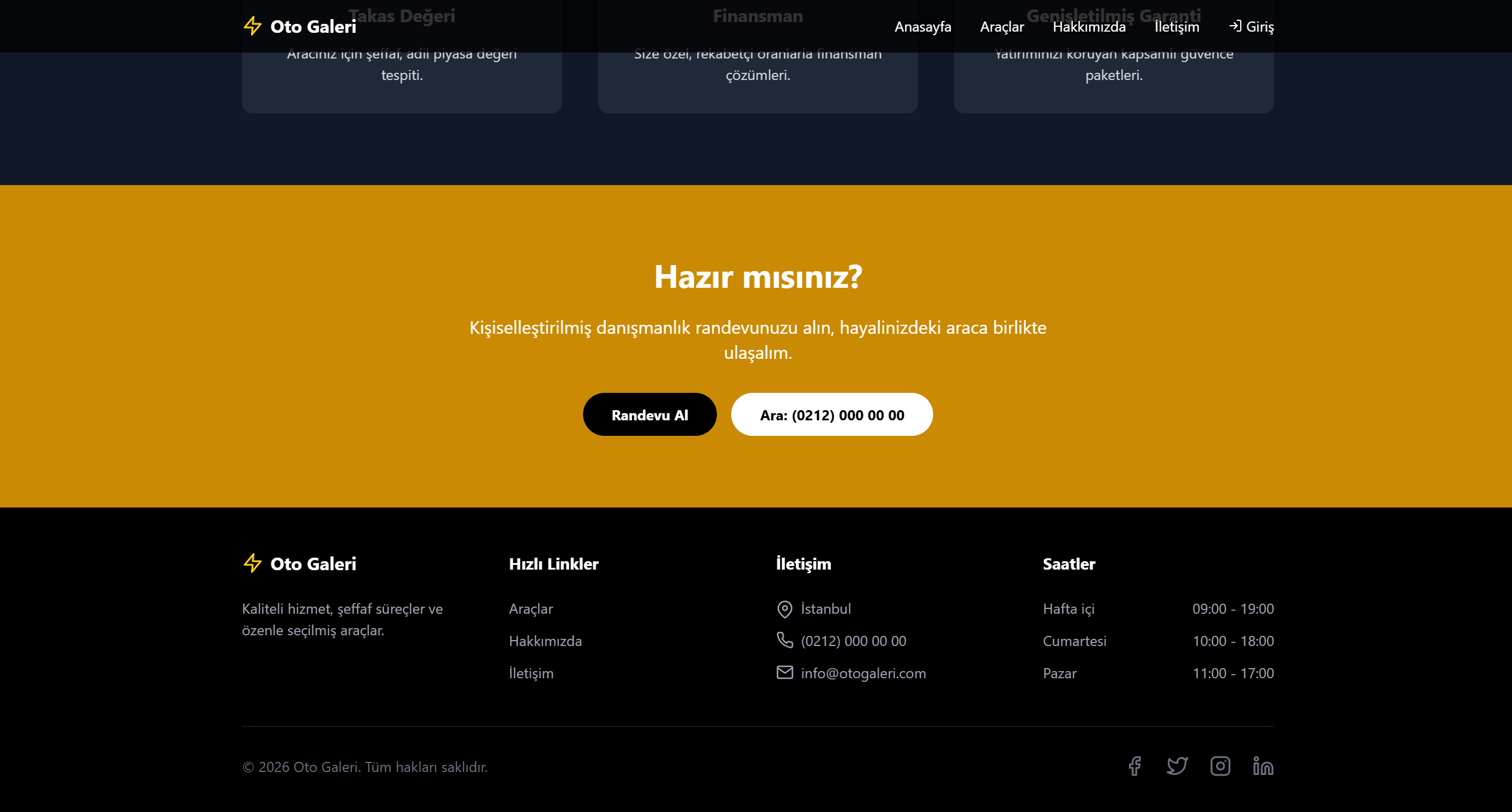1512x812 pixels.
Task: Open the Instagram social icon in footer
Action: (x=1220, y=766)
